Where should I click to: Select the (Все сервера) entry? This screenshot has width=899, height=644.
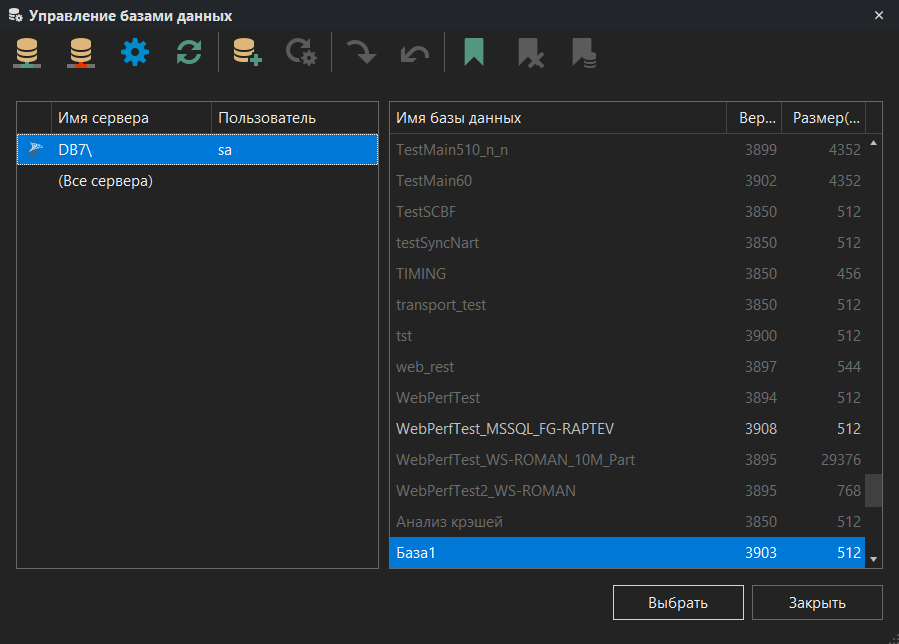[100, 182]
